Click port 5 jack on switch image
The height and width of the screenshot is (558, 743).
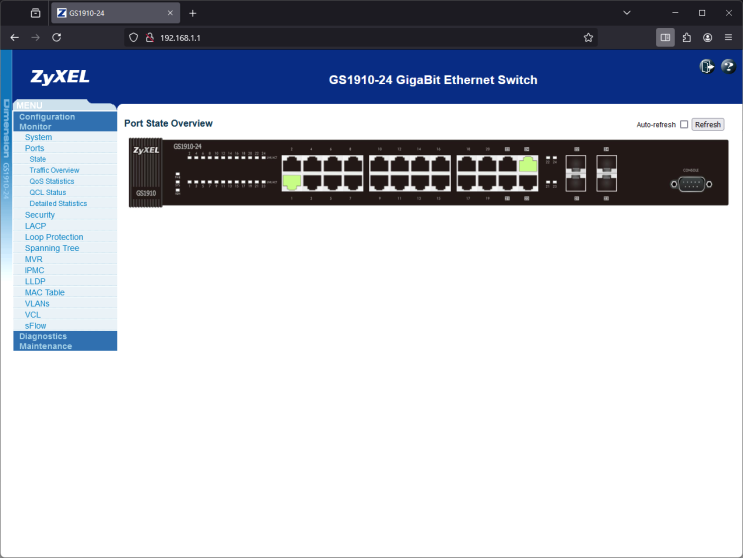[332, 182]
